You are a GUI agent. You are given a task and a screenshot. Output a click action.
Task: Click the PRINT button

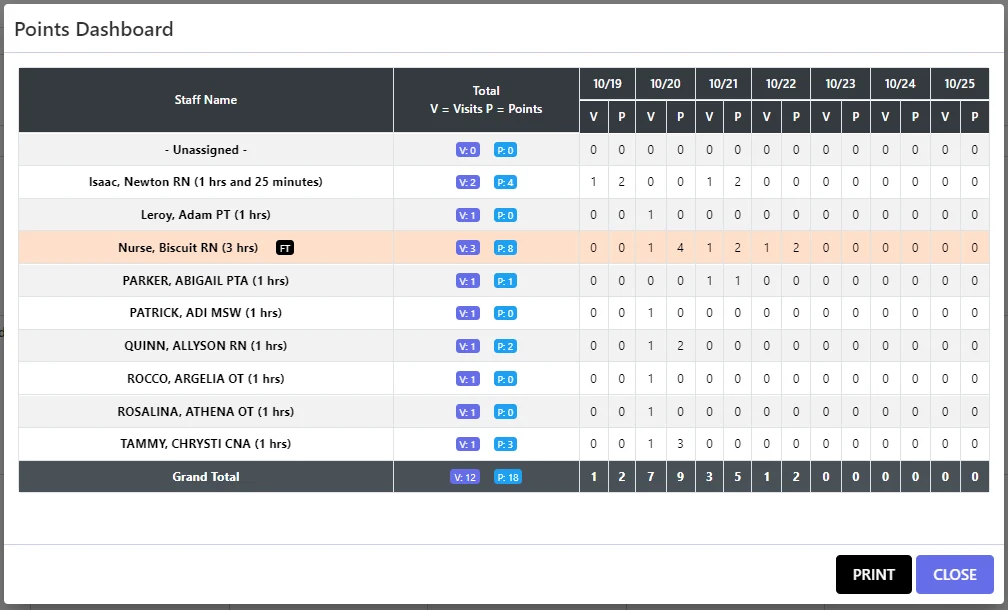(873, 574)
